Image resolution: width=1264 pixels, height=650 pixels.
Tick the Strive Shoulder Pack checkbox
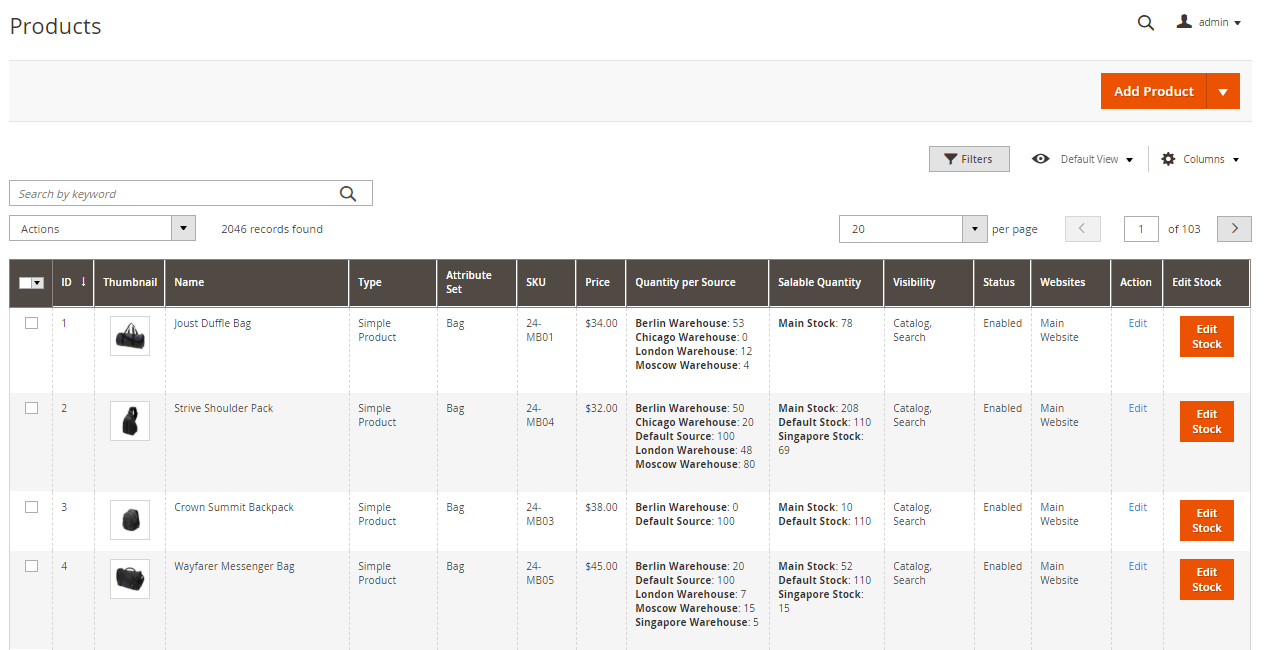click(x=32, y=408)
